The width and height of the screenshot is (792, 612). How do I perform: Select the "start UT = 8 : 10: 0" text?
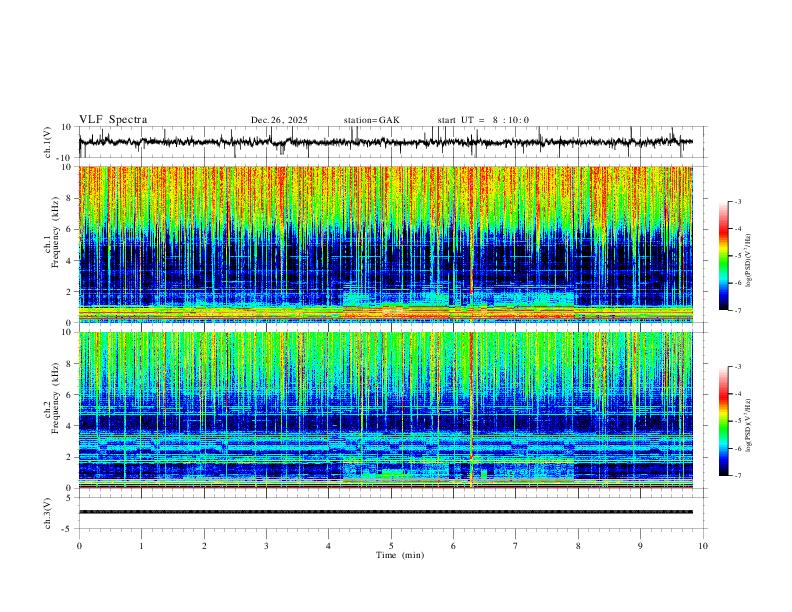483,120
